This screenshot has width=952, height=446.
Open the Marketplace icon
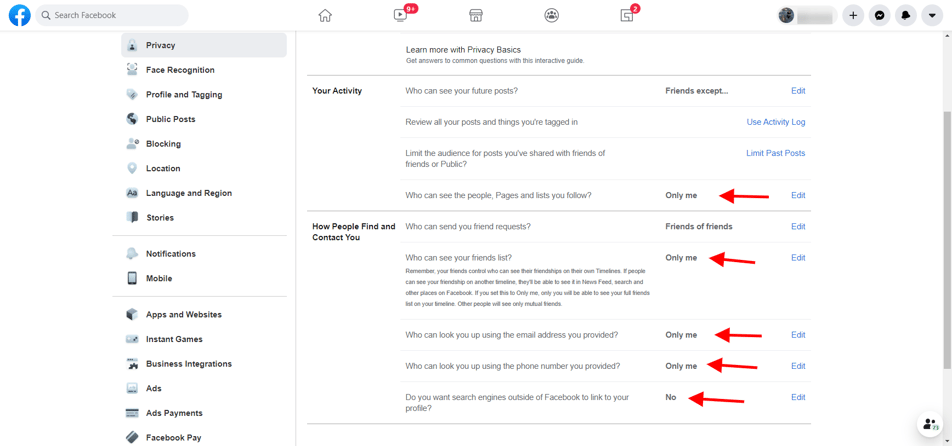pos(476,16)
